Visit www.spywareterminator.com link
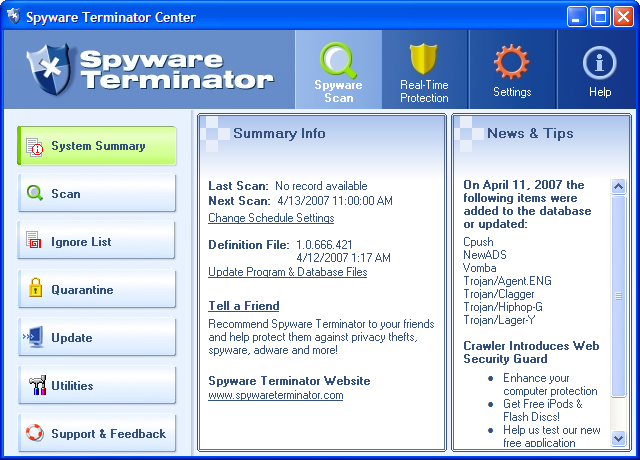The image size is (640, 460). (276, 395)
